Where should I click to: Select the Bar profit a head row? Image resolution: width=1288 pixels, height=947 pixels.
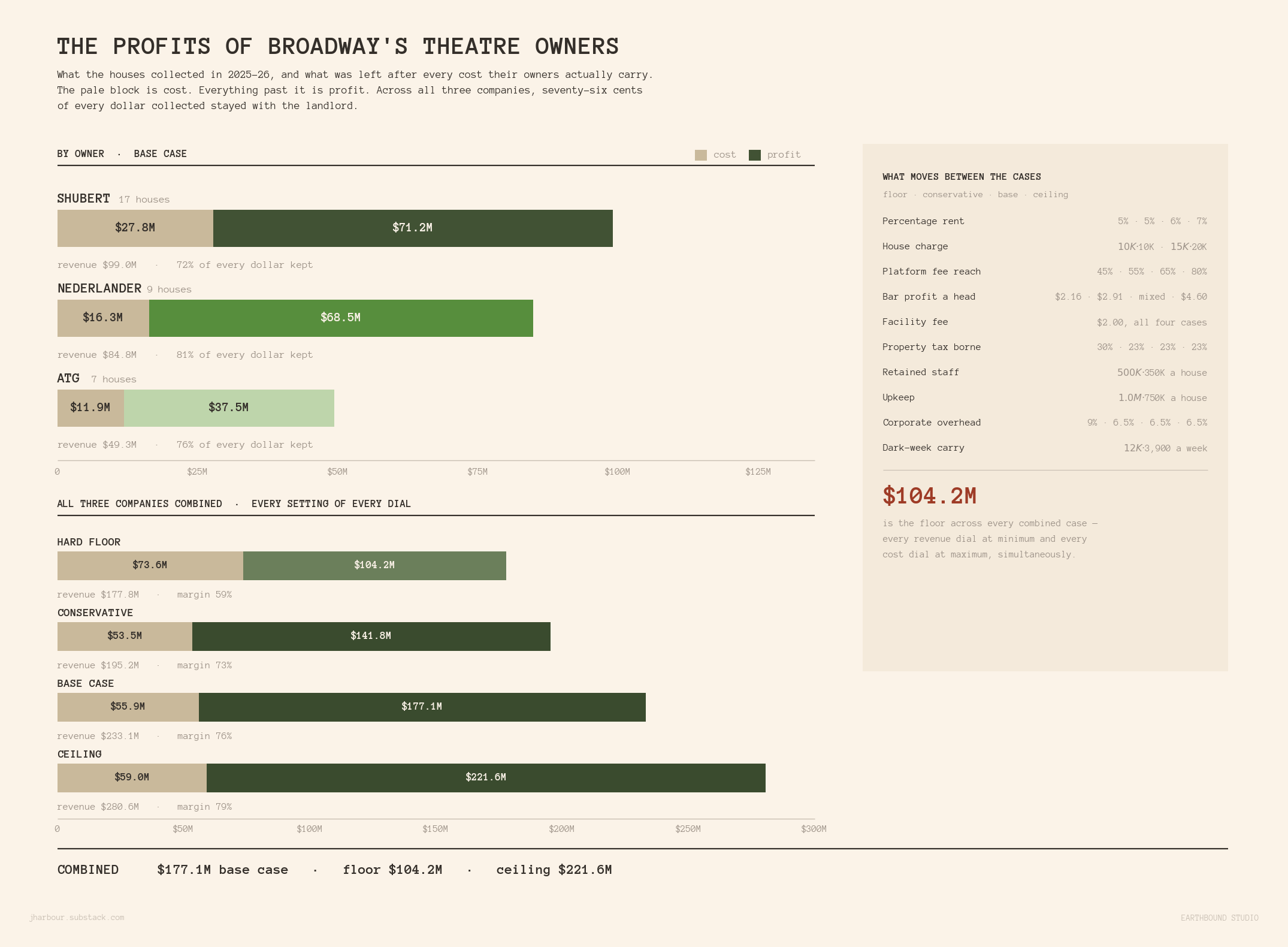coord(1045,297)
